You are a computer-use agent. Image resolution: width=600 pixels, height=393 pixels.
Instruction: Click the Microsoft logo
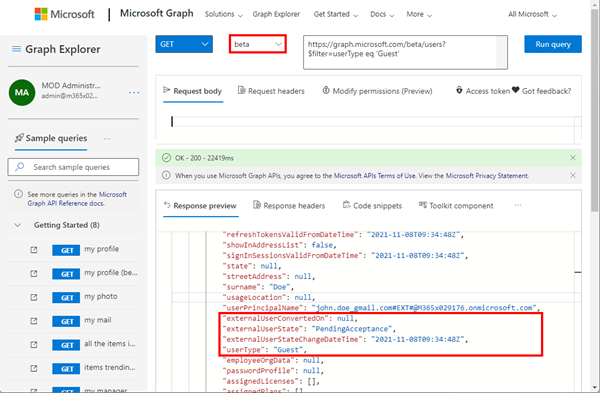[64, 14]
